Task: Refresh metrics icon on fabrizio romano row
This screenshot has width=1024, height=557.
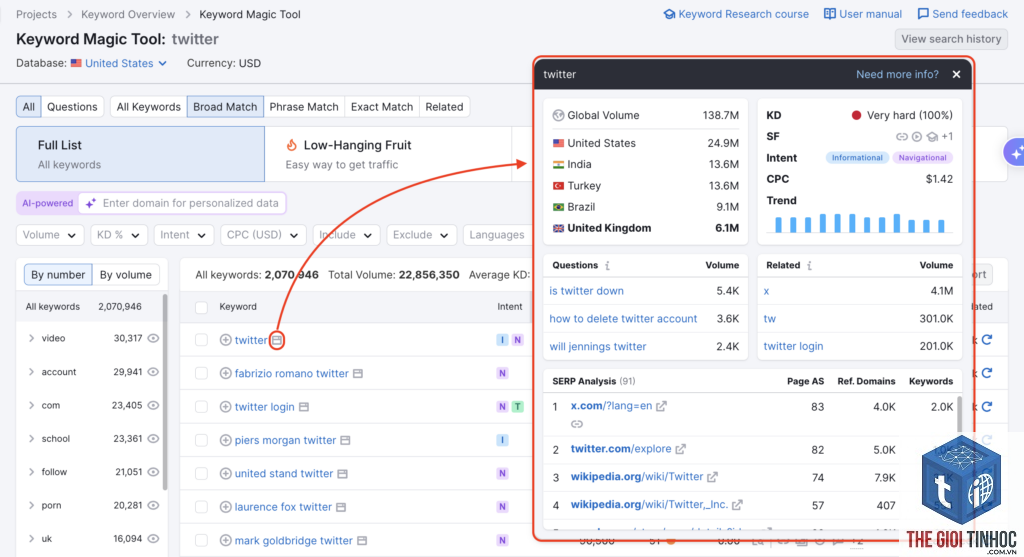Action: click(x=987, y=373)
